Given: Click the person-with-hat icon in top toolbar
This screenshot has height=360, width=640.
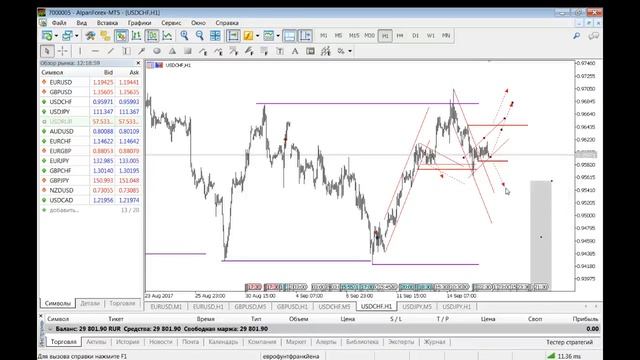Looking at the screenshot, I should coord(90,36).
